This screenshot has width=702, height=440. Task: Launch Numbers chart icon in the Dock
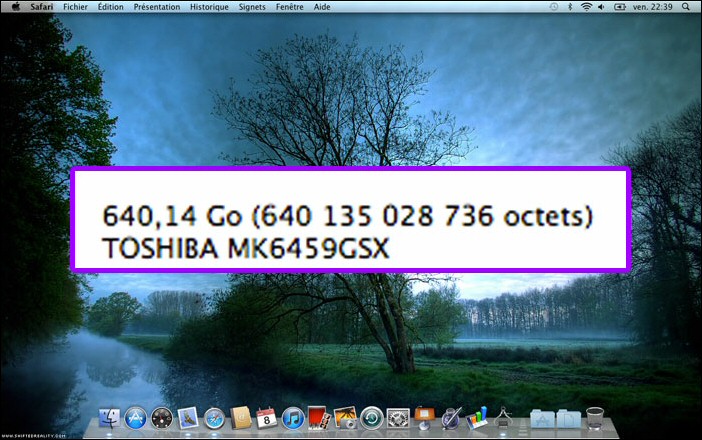click(x=477, y=419)
